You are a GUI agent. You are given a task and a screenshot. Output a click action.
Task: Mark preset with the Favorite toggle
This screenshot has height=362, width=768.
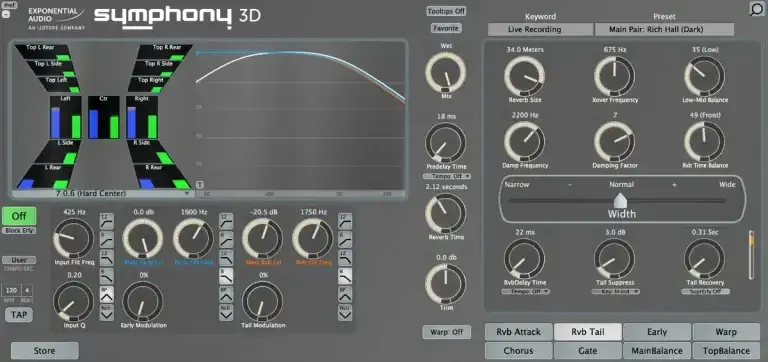tap(446, 28)
